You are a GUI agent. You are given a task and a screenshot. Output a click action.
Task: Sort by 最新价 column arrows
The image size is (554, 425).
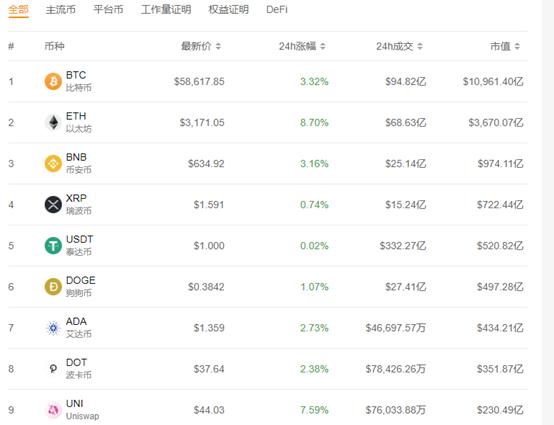tap(218, 46)
